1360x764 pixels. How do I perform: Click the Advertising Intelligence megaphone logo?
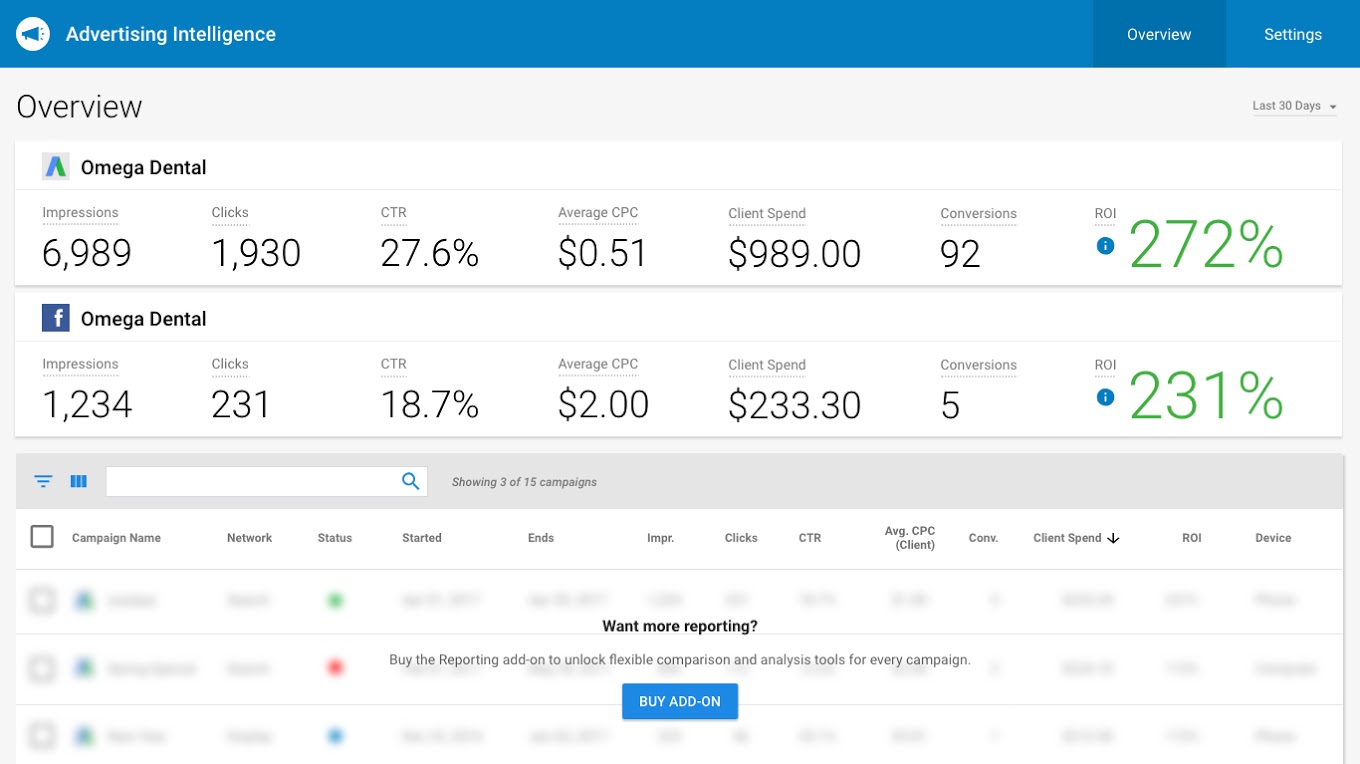coord(33,34)
